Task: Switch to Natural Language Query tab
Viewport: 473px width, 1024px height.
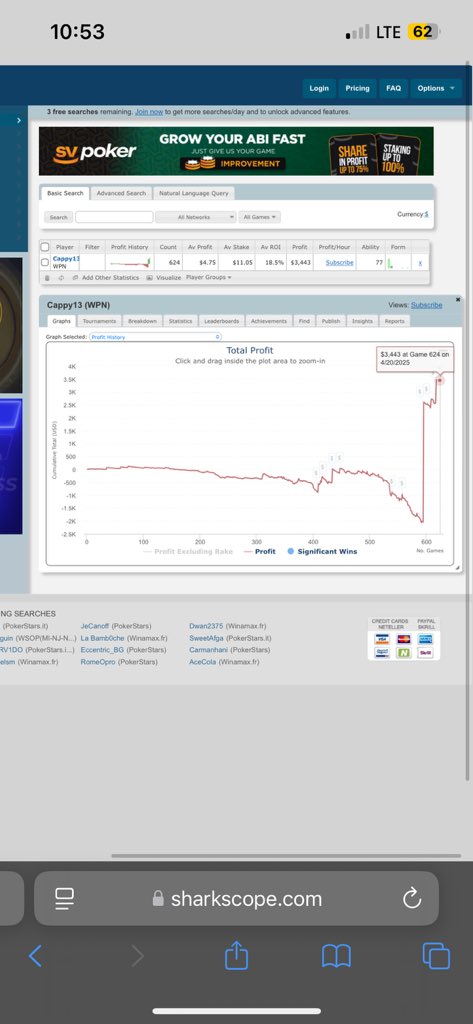Action: point(194,193)
